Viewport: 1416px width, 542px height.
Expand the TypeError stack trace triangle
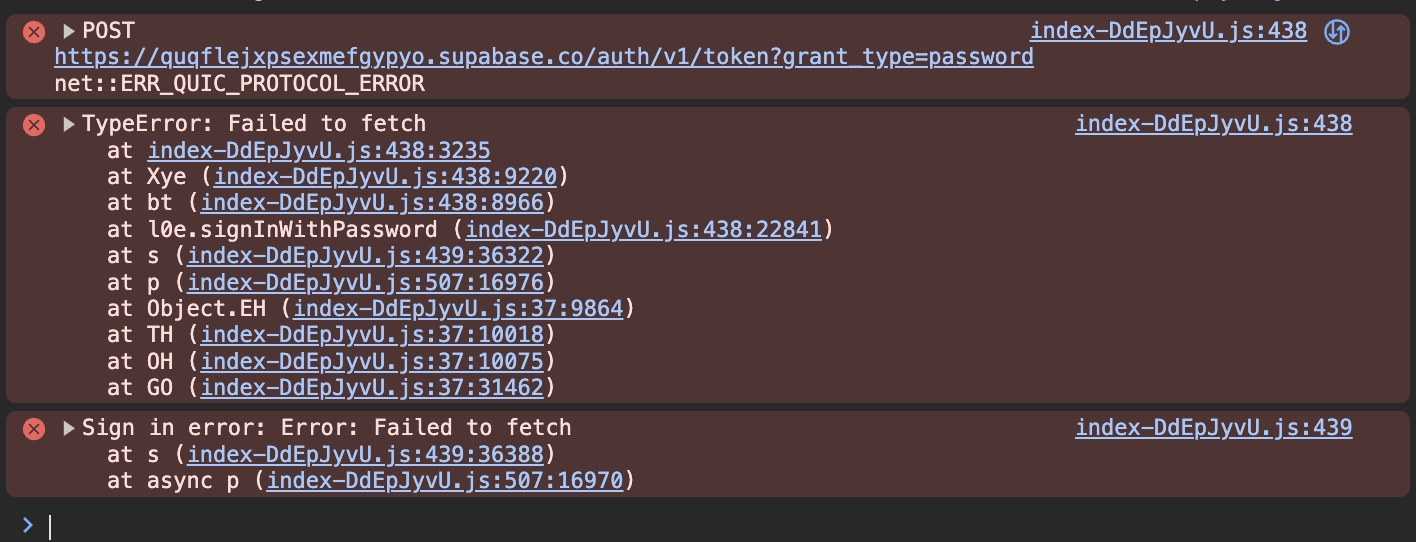pos(69,125)
